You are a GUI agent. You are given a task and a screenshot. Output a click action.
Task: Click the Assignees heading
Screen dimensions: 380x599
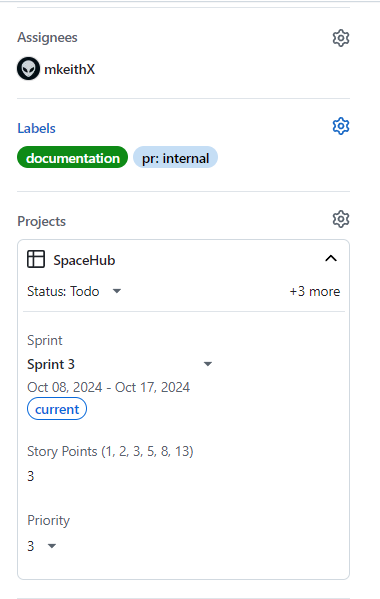click(x=47, y=37)
